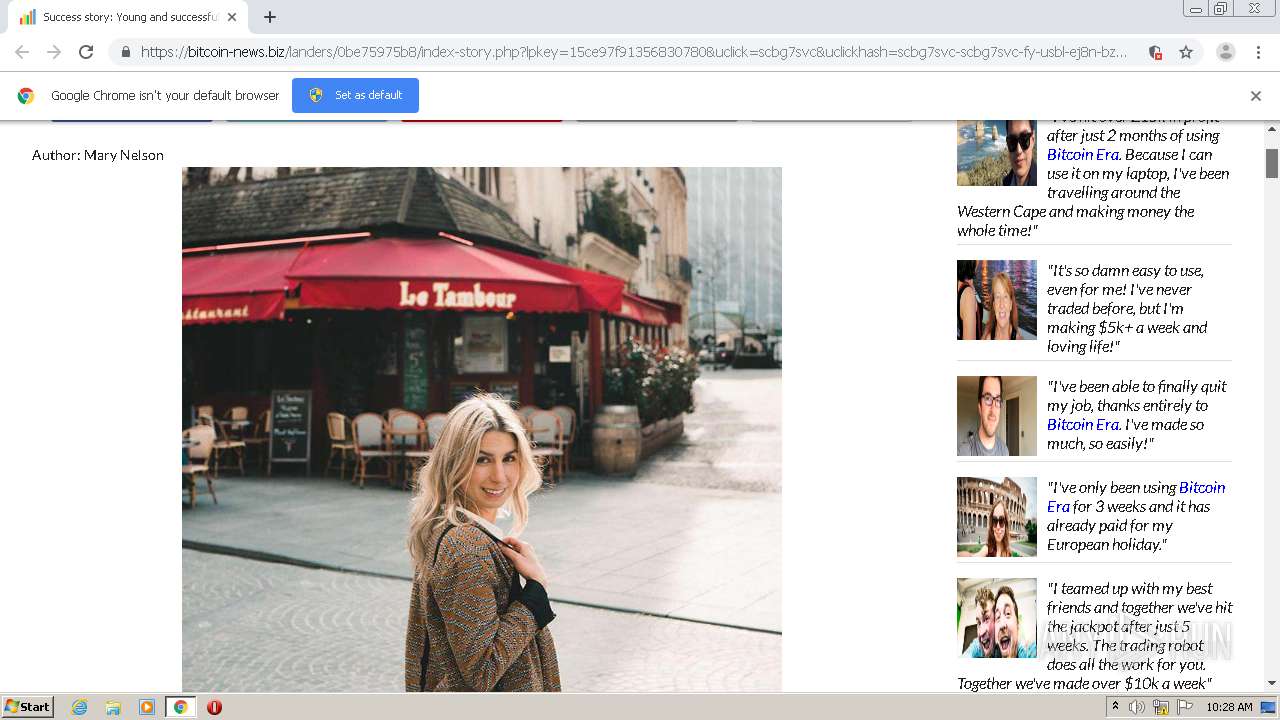Restore down the Chrome window
Image resolution: width=1280 pixels, height=720 pixels.
pyautogui.click(x=1220, y=9)
